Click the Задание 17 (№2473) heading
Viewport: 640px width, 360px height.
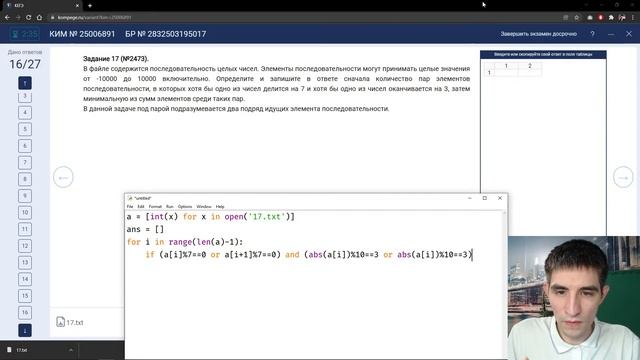click(116, 59)
